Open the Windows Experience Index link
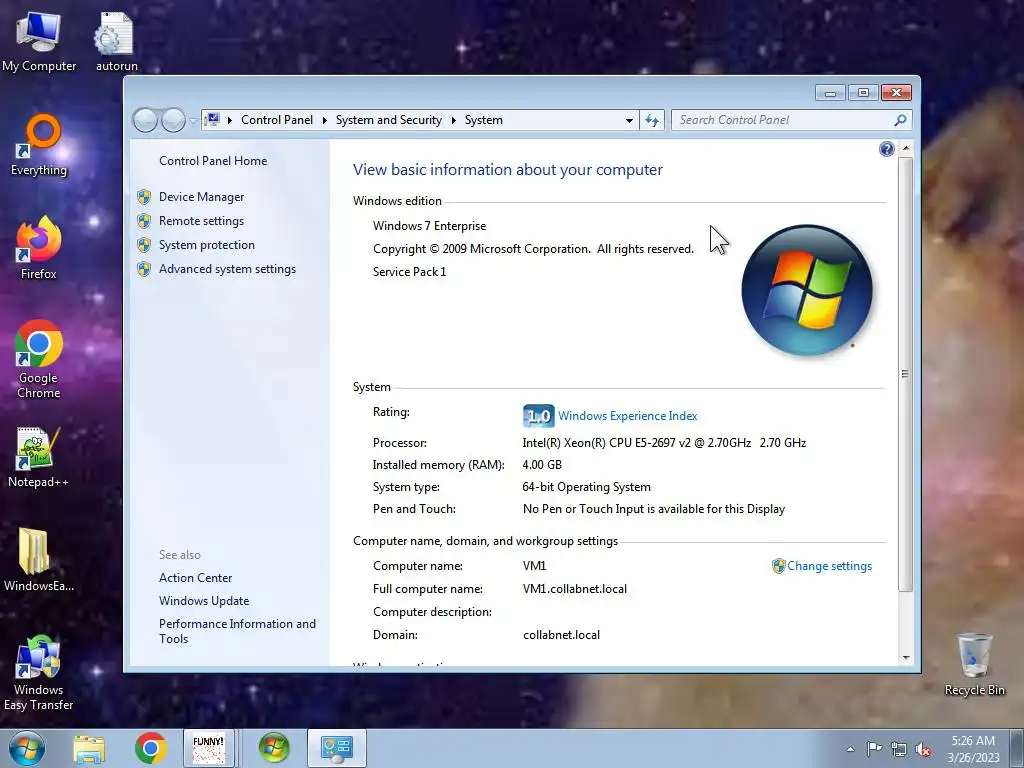This screenshot has width=1024, height=768. pos(628,416)
